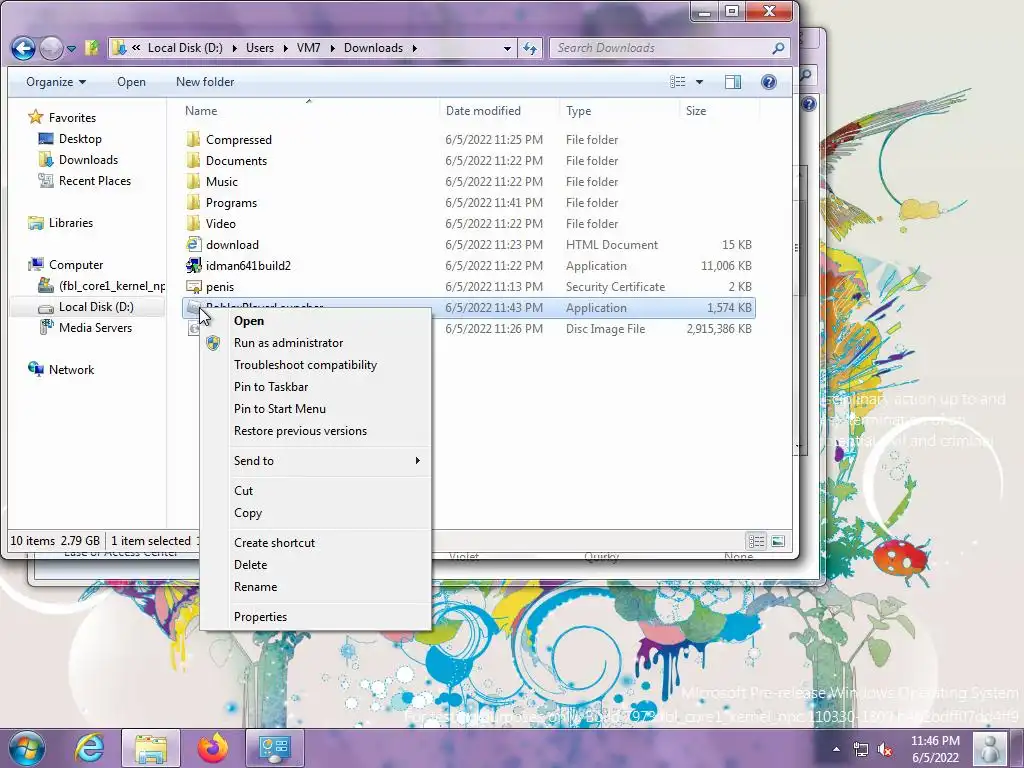Expand the address bar history dropdown
1024x768 pixels.
pyautogui.click(x=507, y=48)
